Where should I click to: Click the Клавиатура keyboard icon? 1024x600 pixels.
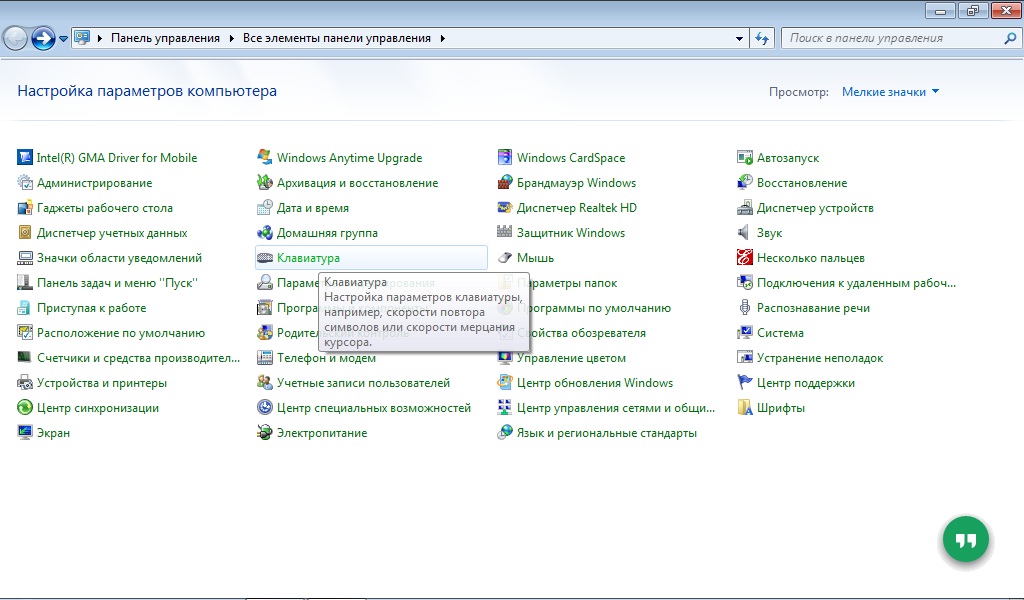264,258
